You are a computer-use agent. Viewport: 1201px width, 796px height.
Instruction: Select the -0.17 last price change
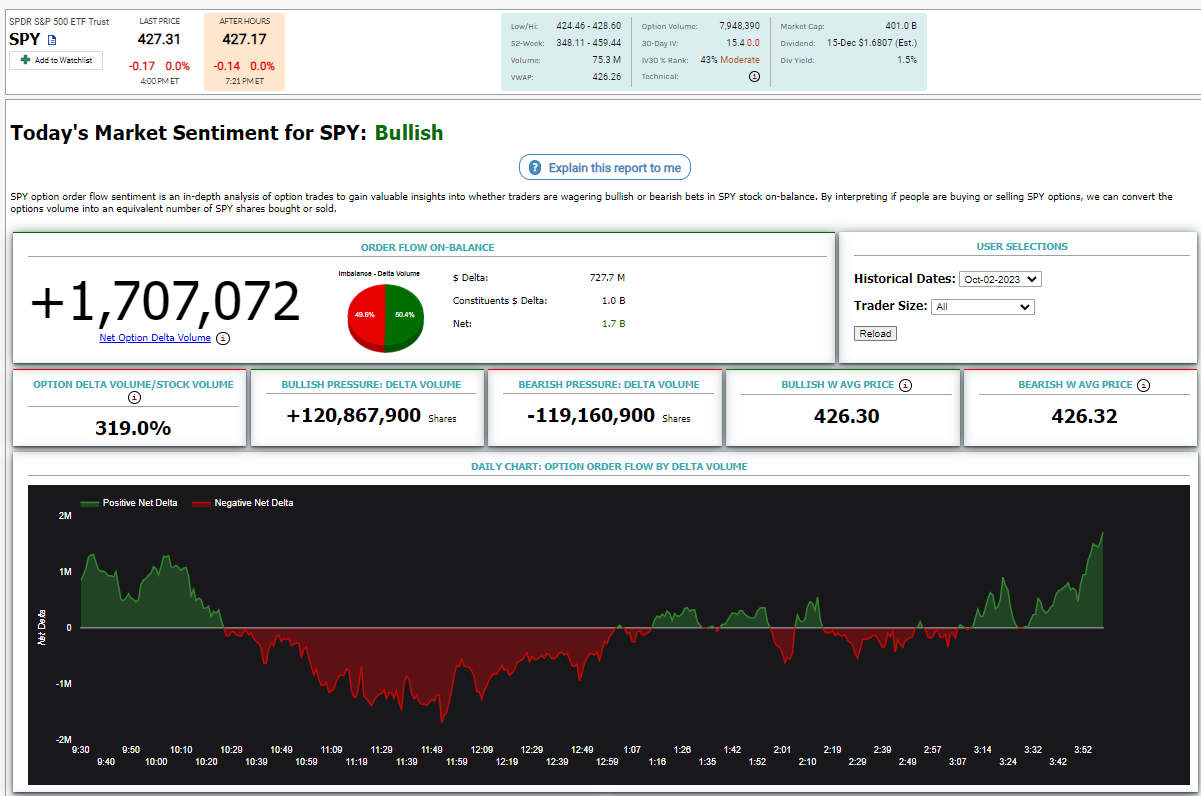(x=142, y=66)
